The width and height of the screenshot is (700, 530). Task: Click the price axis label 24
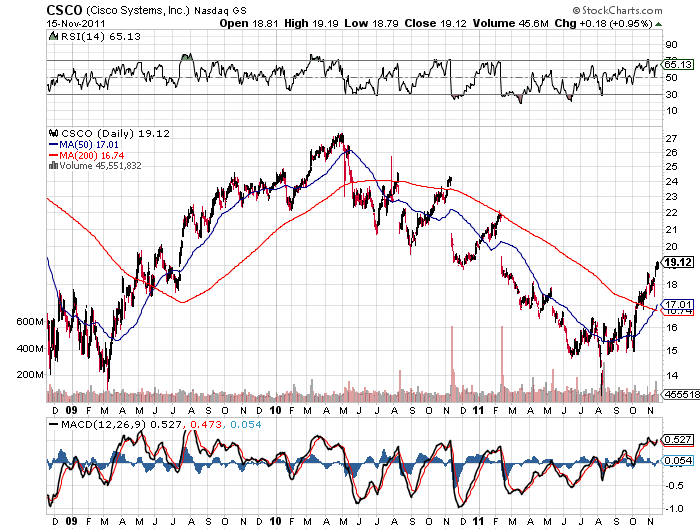[x=671, y=181]
